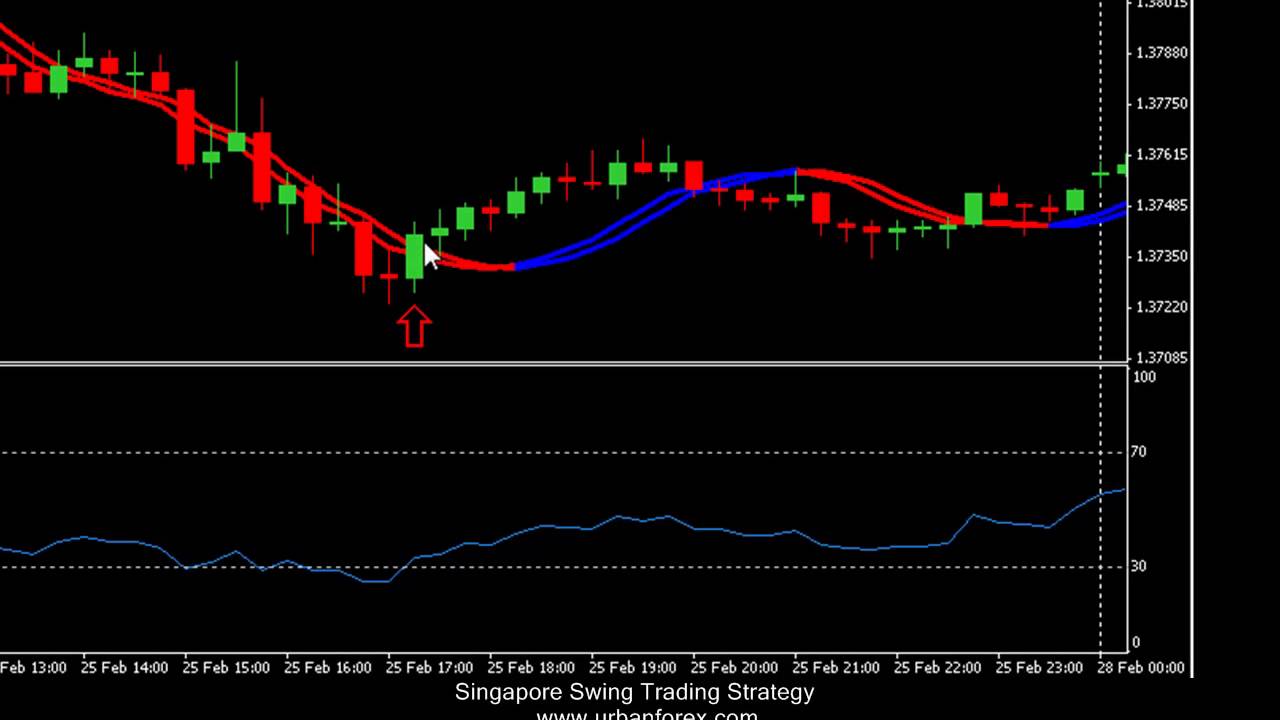
Task: Select the 25 Feb 17:00 time label
Action: 429,667
